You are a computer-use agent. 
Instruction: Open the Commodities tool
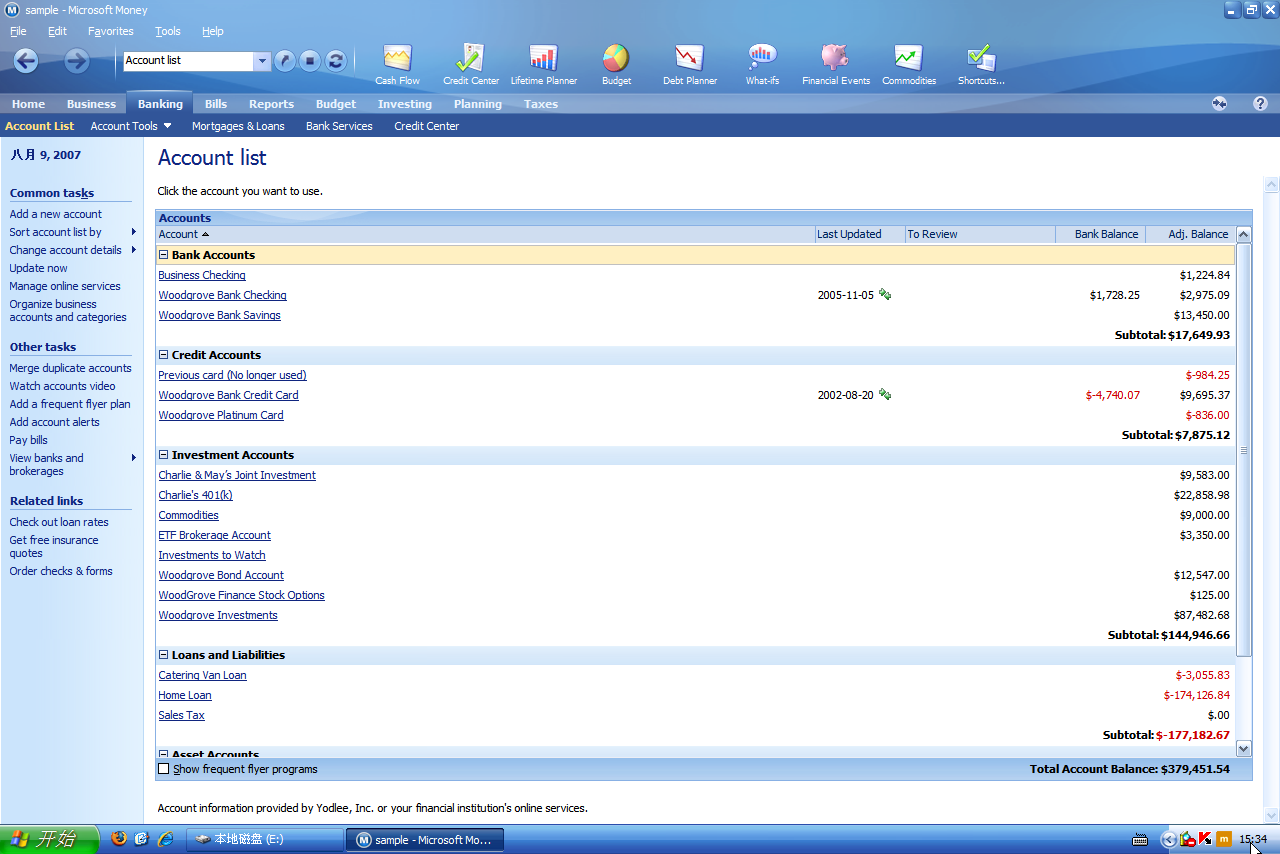[908, 62]
